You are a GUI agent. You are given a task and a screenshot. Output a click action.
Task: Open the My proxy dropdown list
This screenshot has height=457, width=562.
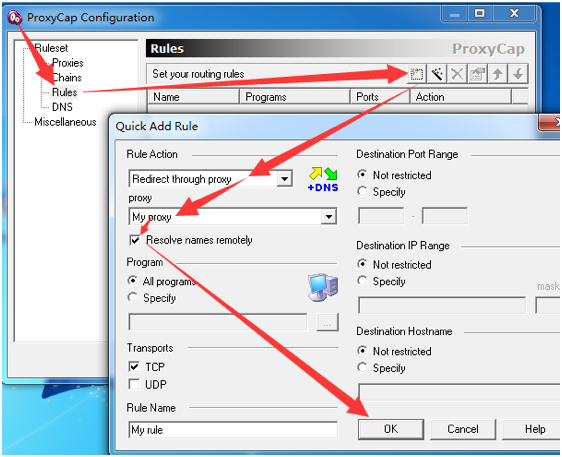pyautogui.click(x=328, y=216)
